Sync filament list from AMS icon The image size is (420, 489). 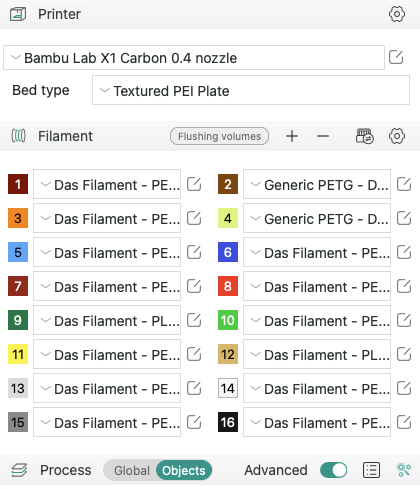pyautogui.click(x=365, y=136)
